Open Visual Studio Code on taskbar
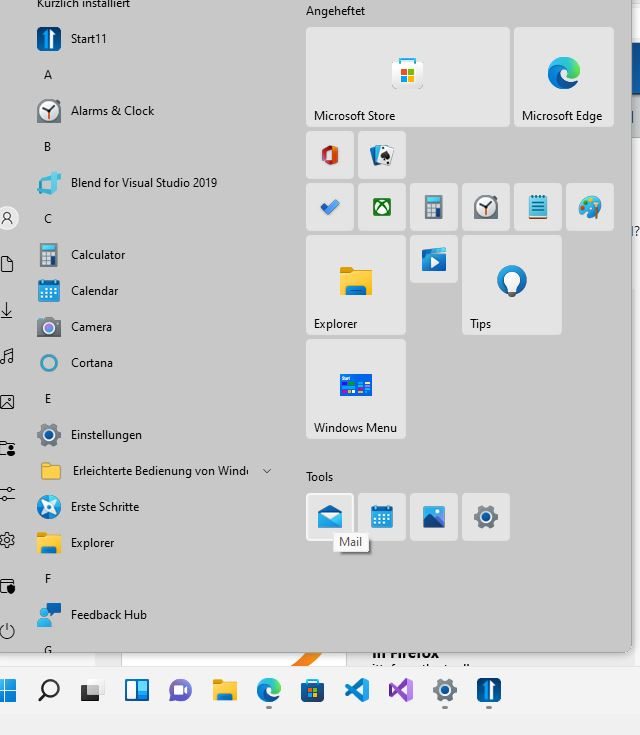This screenshot has width=640, height=735. pos(357,690)
